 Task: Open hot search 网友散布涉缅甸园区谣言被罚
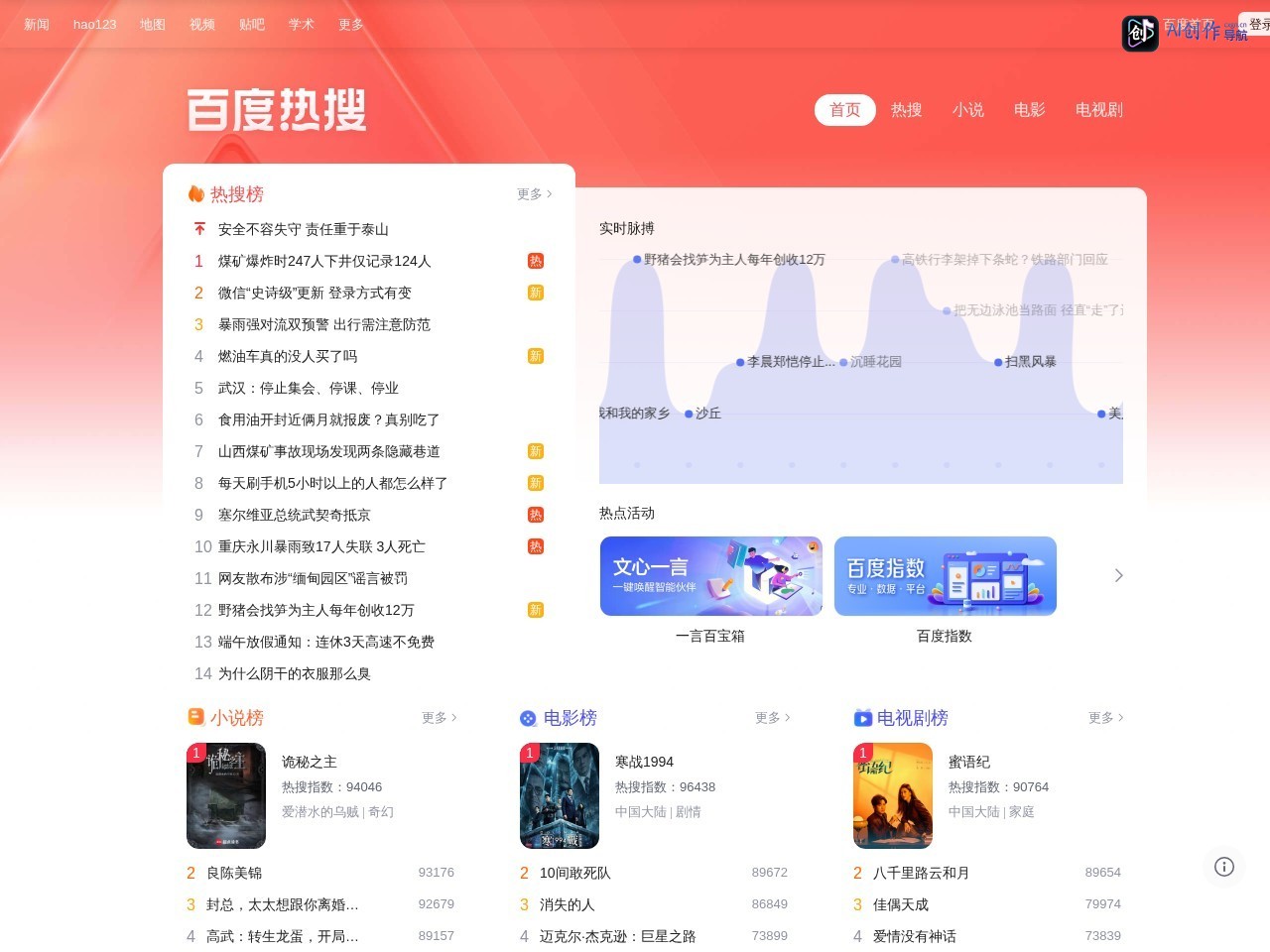coord(314,578)
